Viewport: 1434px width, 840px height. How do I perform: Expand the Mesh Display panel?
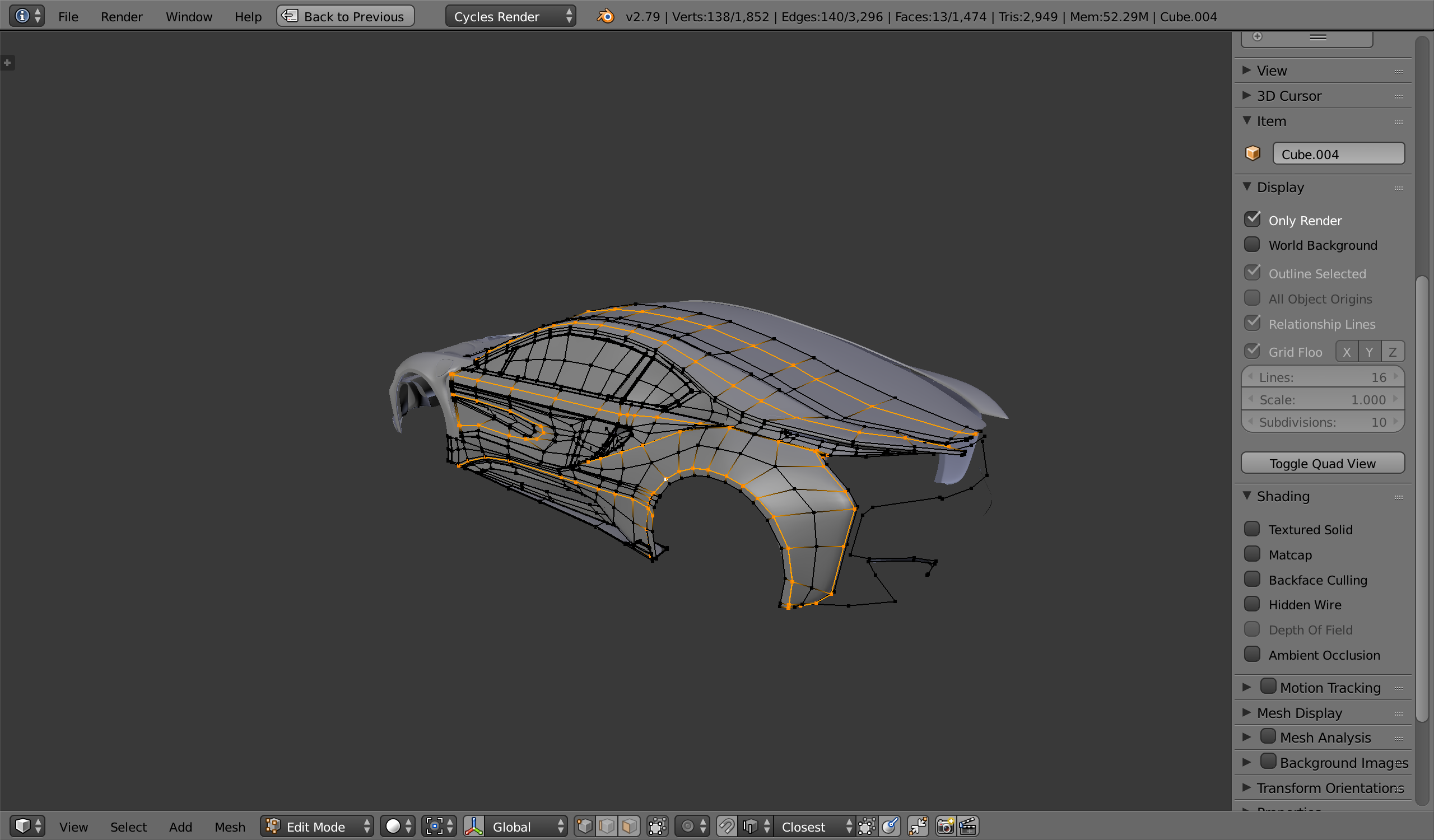coord(1299,713)
